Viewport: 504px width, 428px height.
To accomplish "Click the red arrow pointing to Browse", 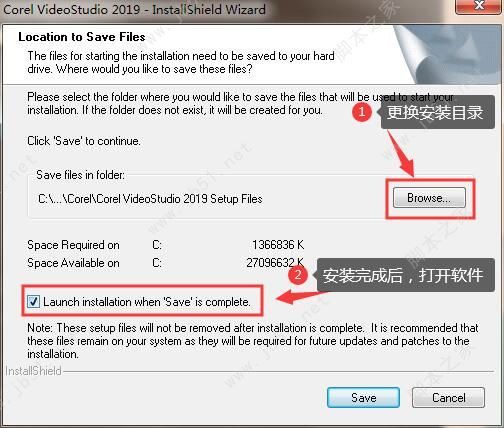I will coord(402,154).
